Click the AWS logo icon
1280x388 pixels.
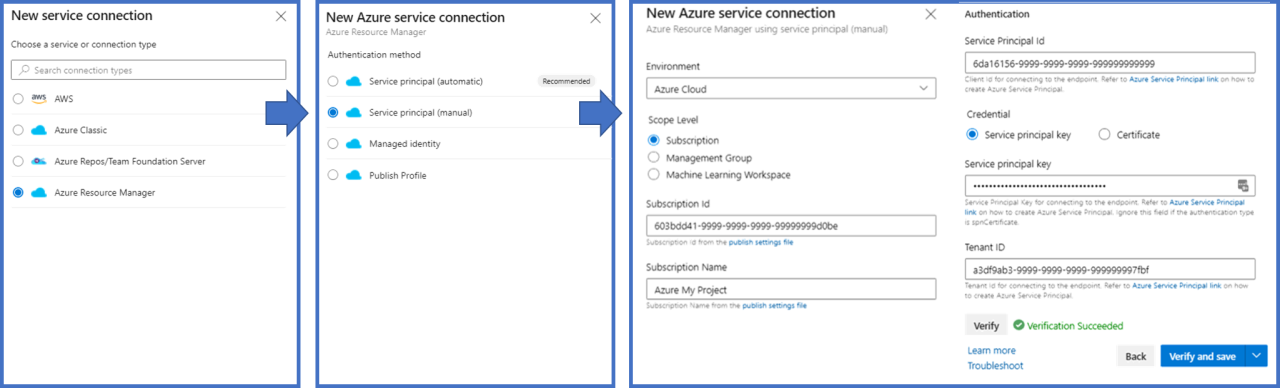click(x=39, y=99)
